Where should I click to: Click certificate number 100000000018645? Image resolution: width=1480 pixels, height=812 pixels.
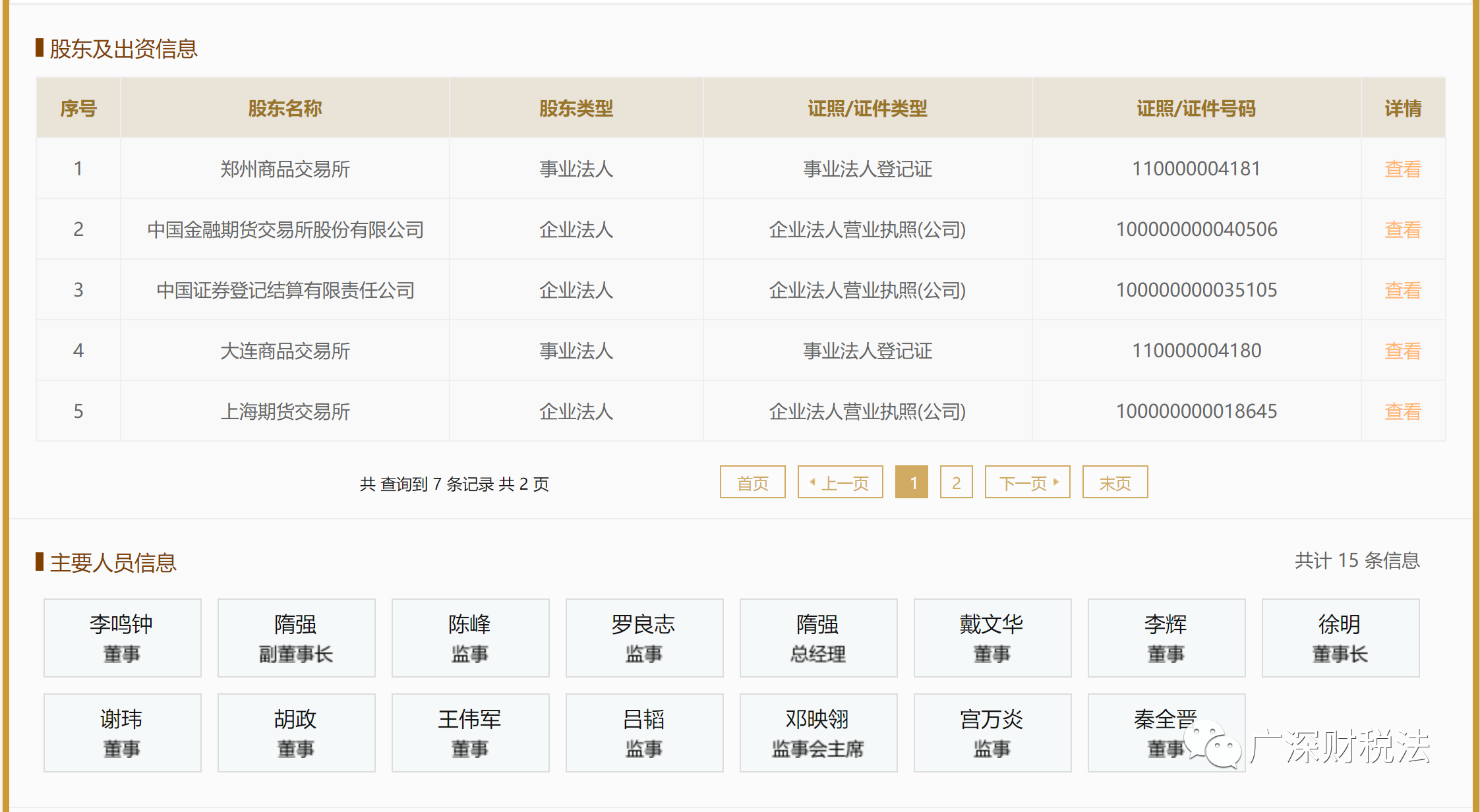click(x=1196, y=411)
